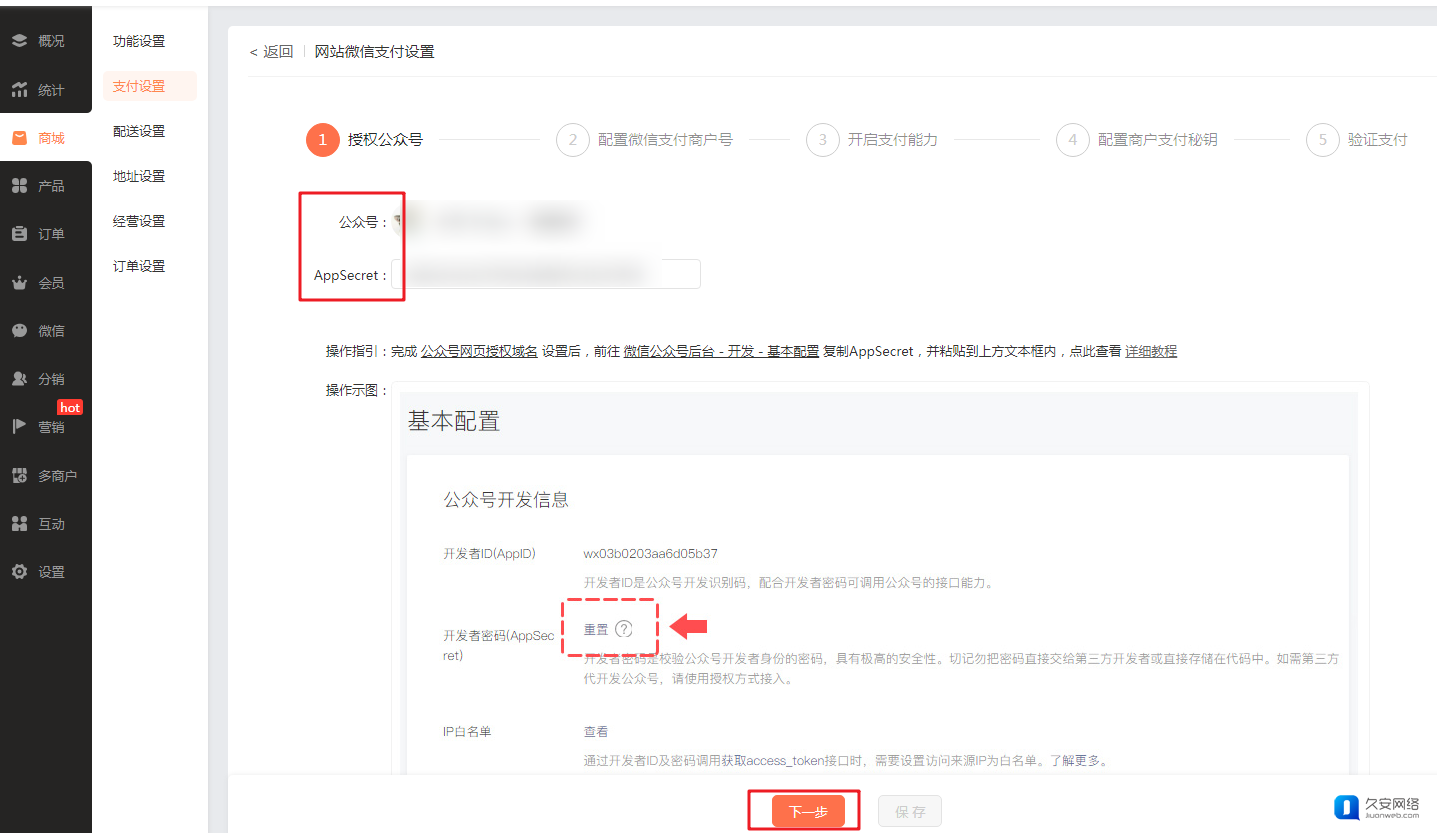
Task: Select step 5 验证支付
Action: (x=1357, y=140)
